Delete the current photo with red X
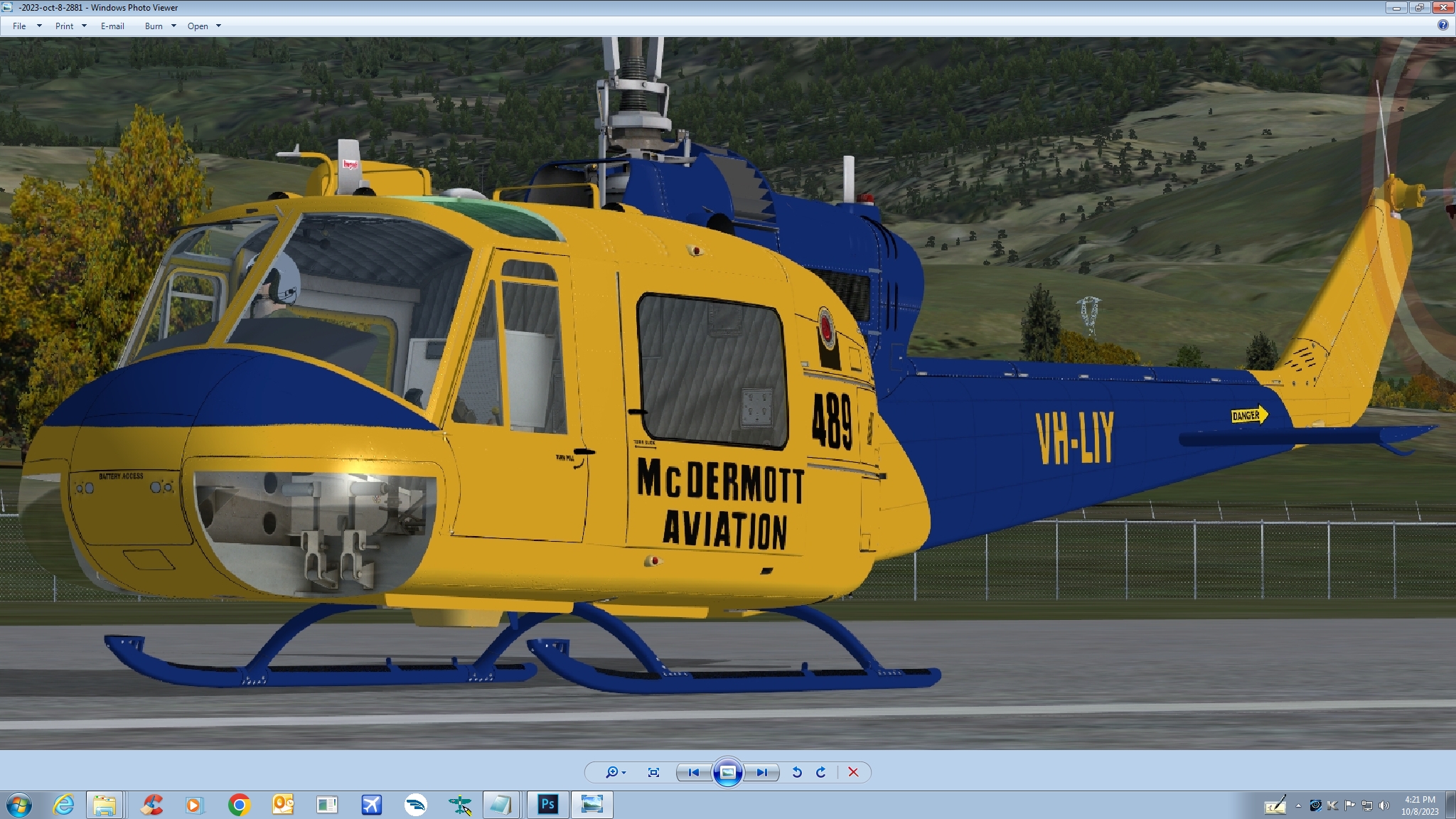Screen dimensions: 1456x819 click(853, 772)
